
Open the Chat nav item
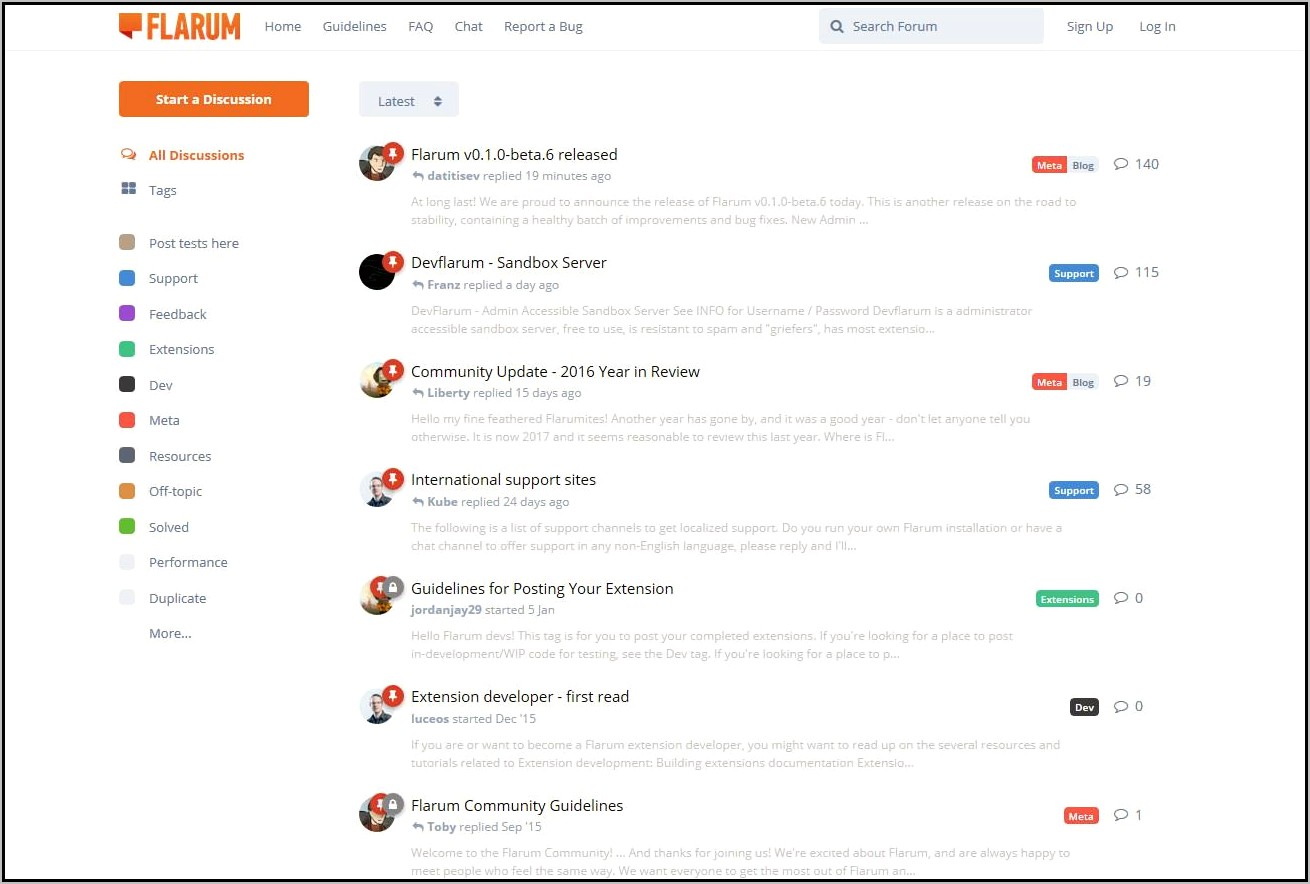469,27
